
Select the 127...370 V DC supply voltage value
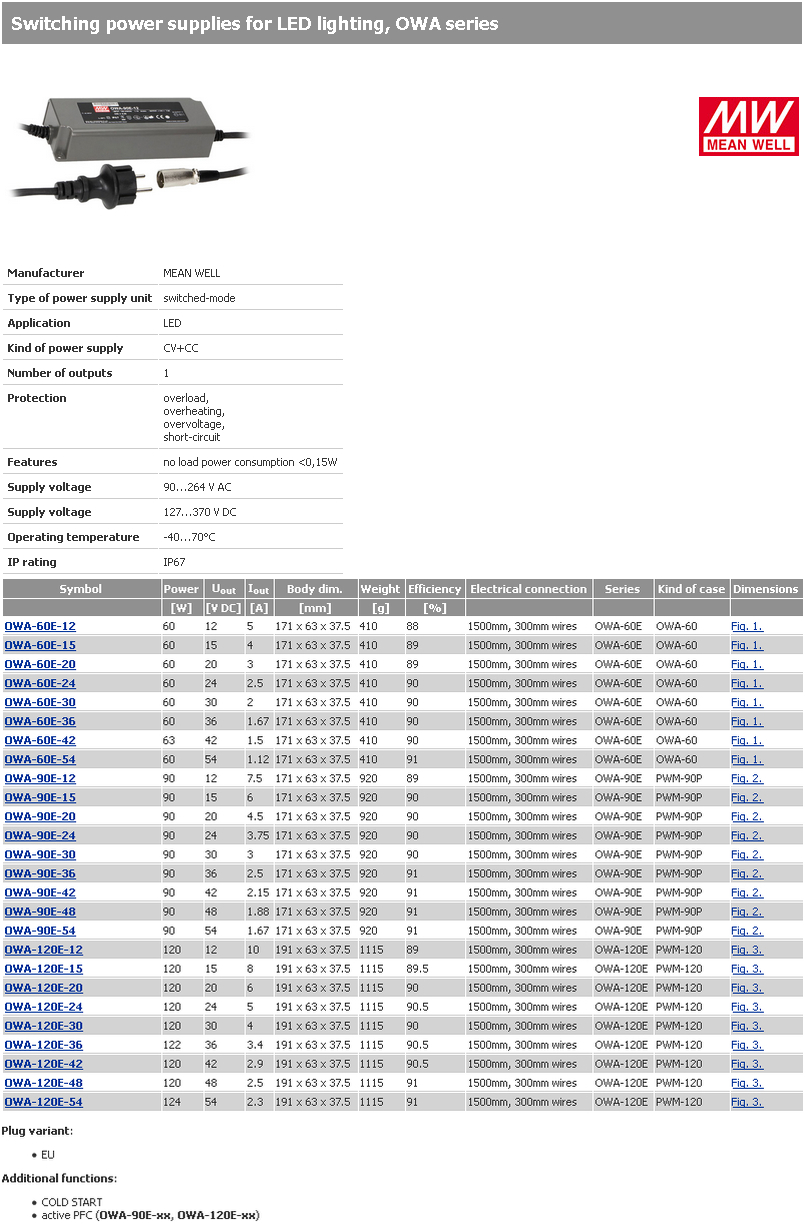(x=200, y=512)
